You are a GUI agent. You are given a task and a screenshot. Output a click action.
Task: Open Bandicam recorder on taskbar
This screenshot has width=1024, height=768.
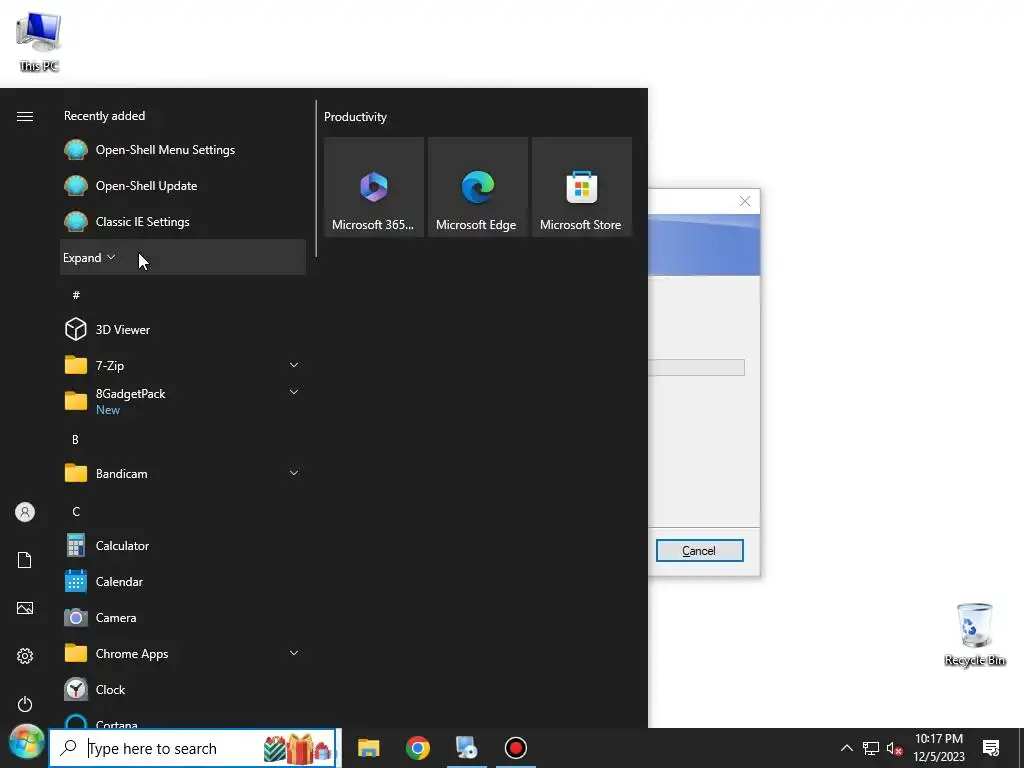516,748
